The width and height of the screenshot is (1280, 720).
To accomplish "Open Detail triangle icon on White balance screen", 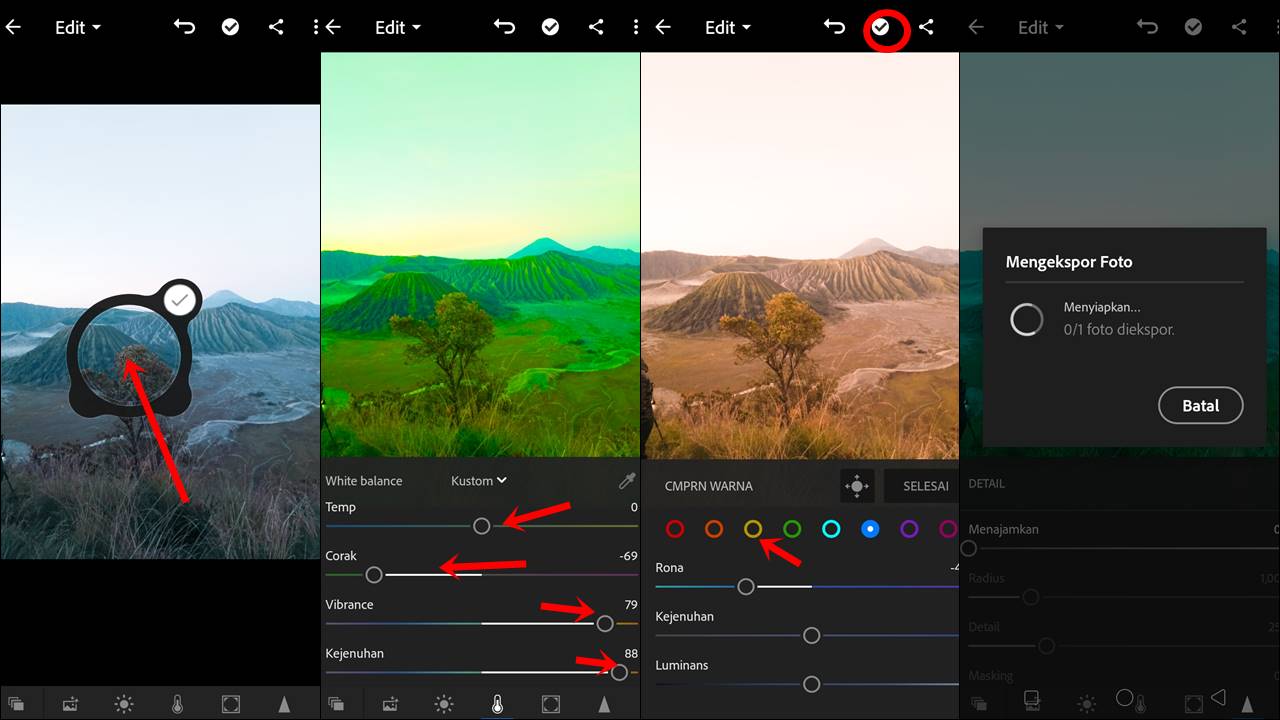I will (x=604, y=704).
